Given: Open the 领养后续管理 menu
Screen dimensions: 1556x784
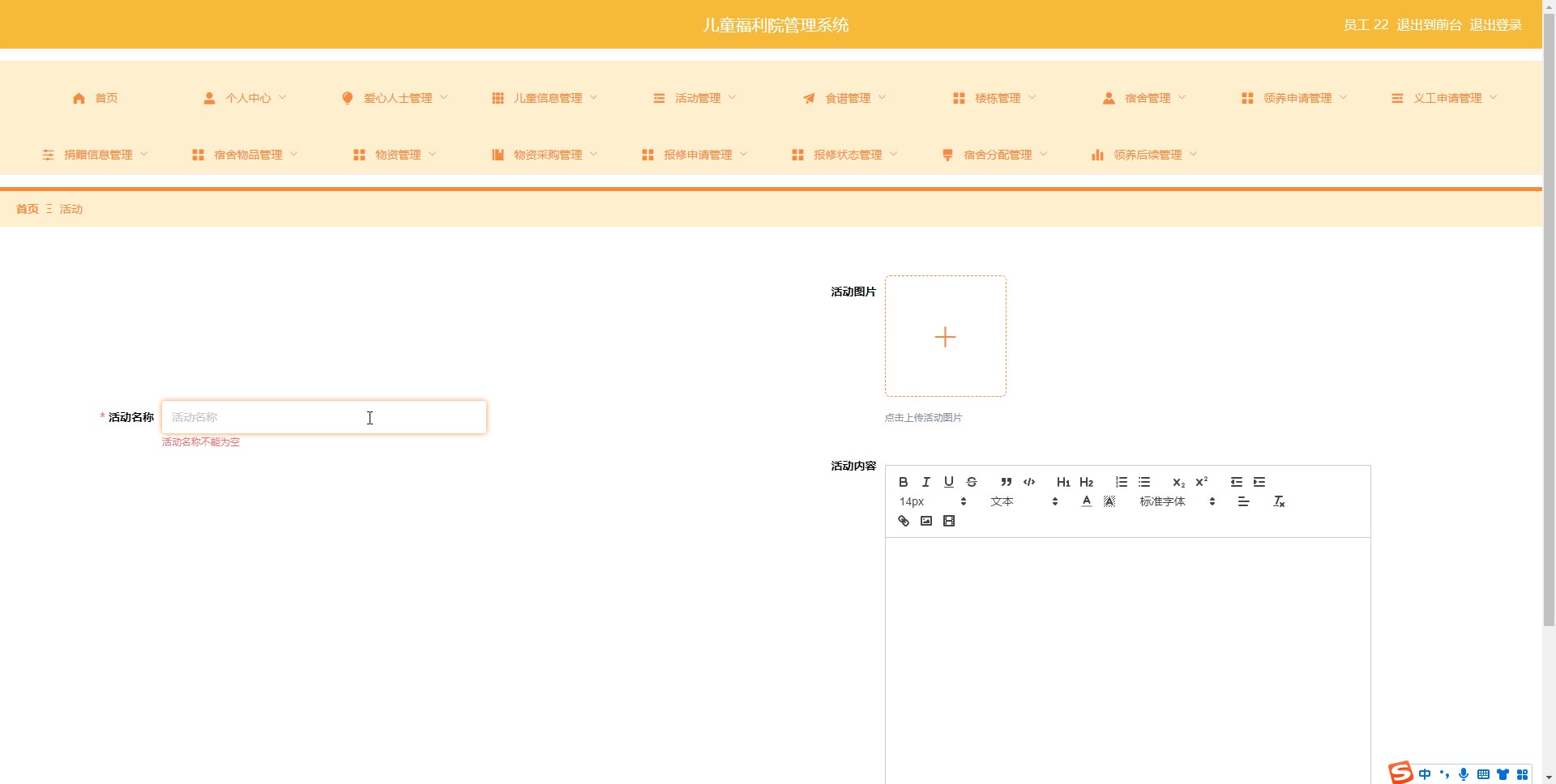Looking at the screenshot, I should 1144,155.
